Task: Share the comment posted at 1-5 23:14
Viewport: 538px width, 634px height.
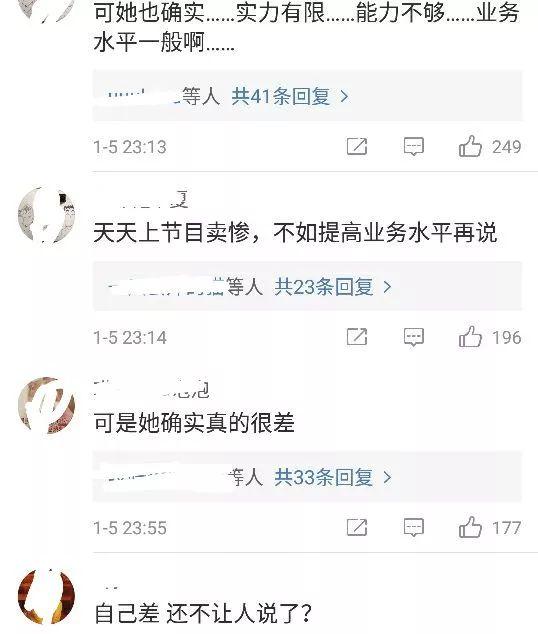Action: click(357, 337)
